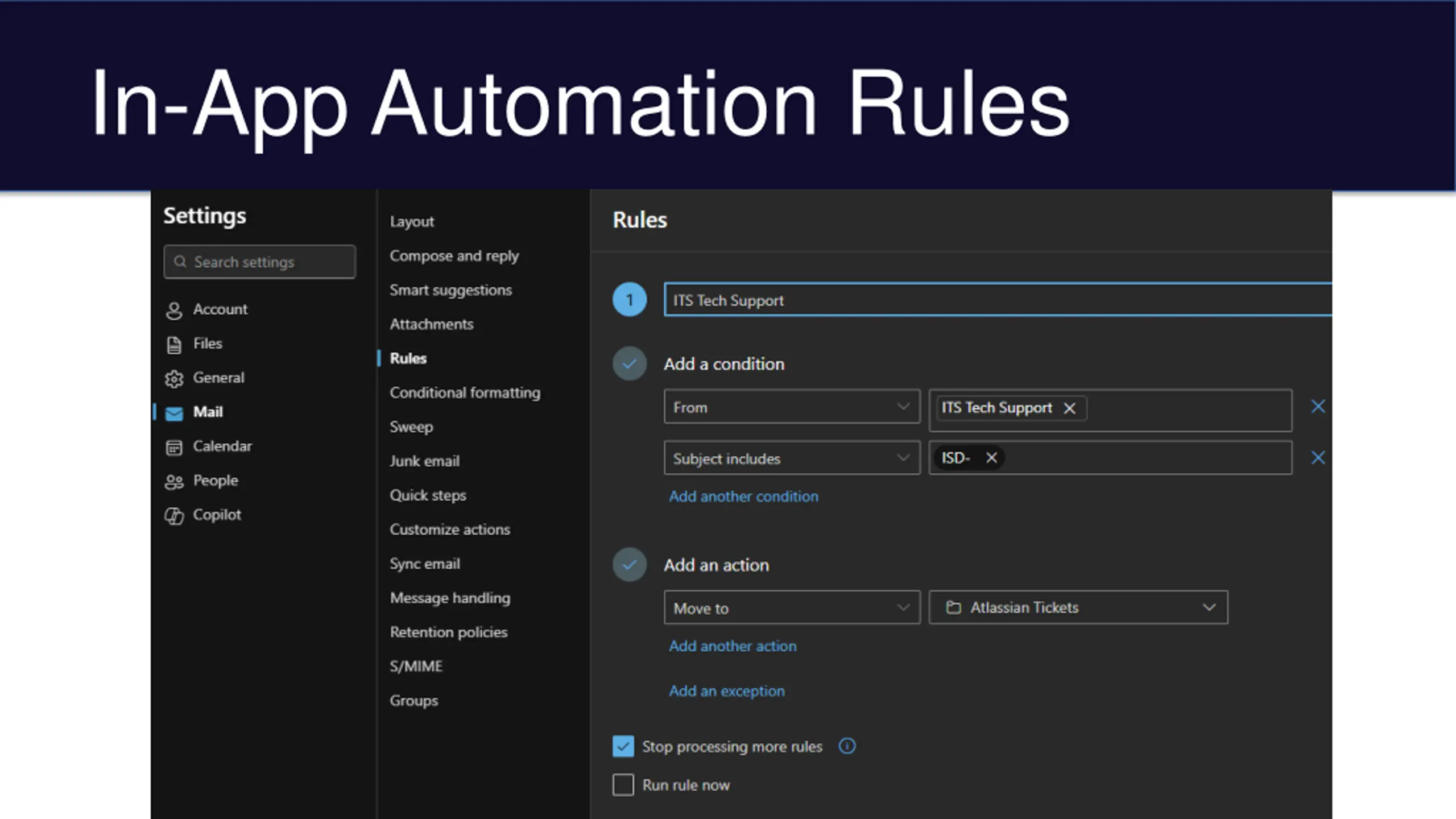Screen dimensions: 1456x819
Task: Click Add an exception link
Action: click(x=727, y=691)
